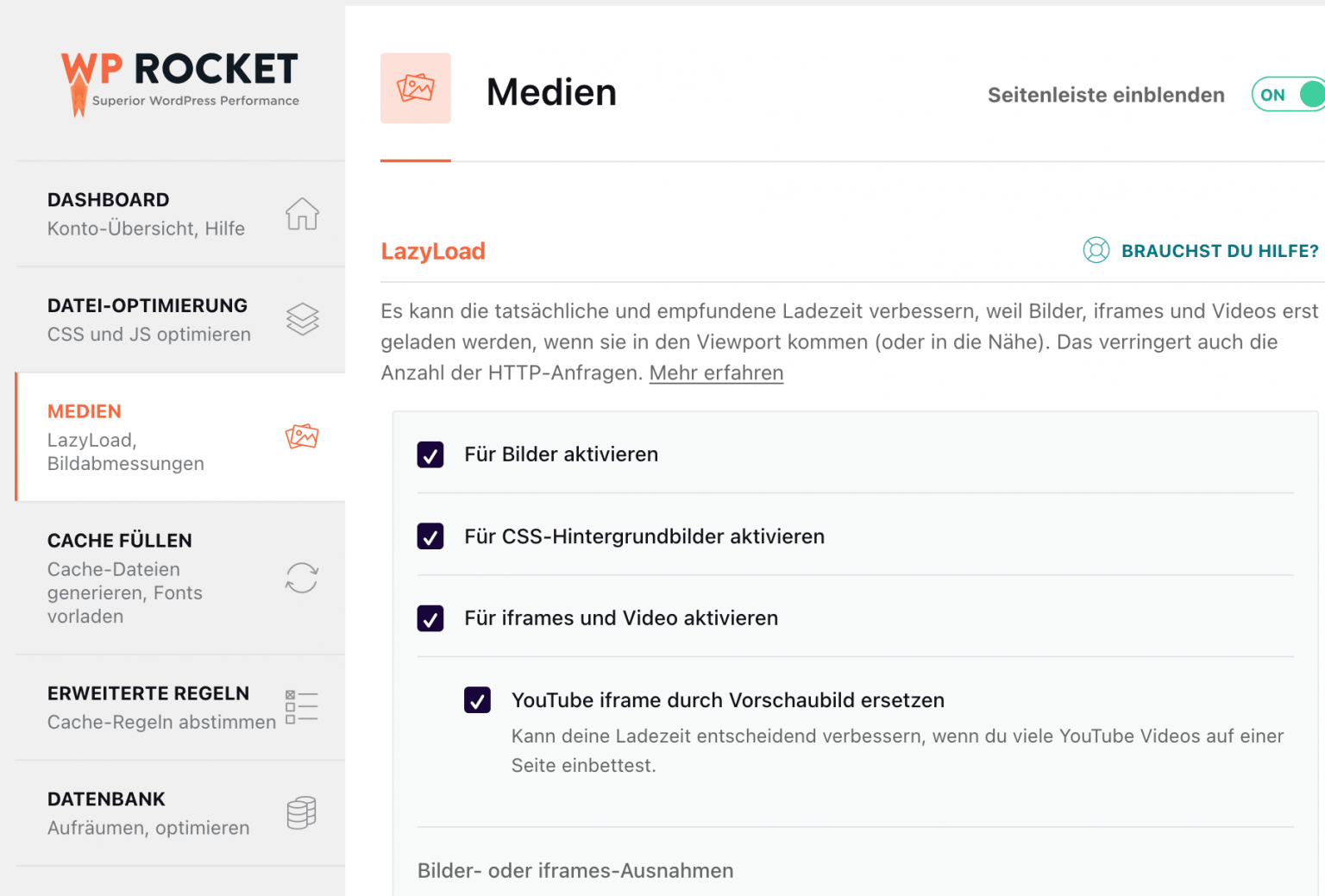
Task: Click the Erweiterte Regeln list icon
Action: [x=302, y=706]
